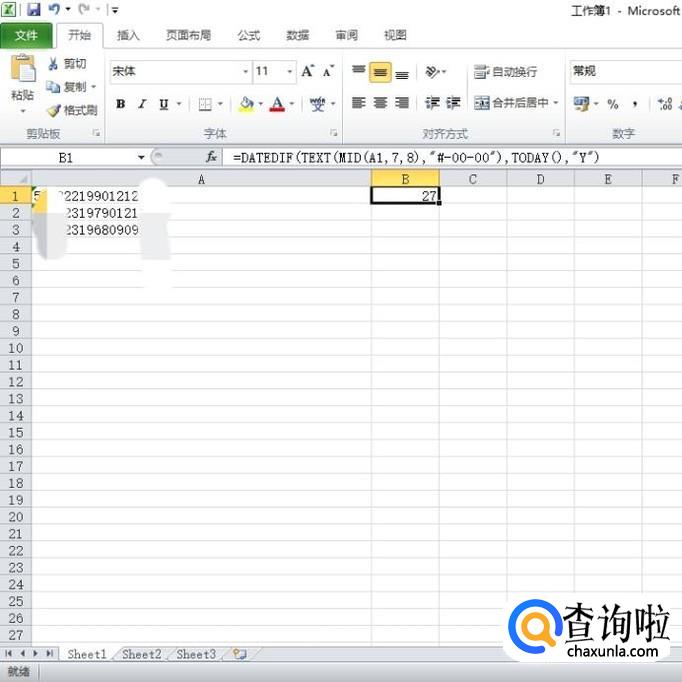Open the text orientation icon
The width and height of the screenshot is (682, 682).
(432, 71)
